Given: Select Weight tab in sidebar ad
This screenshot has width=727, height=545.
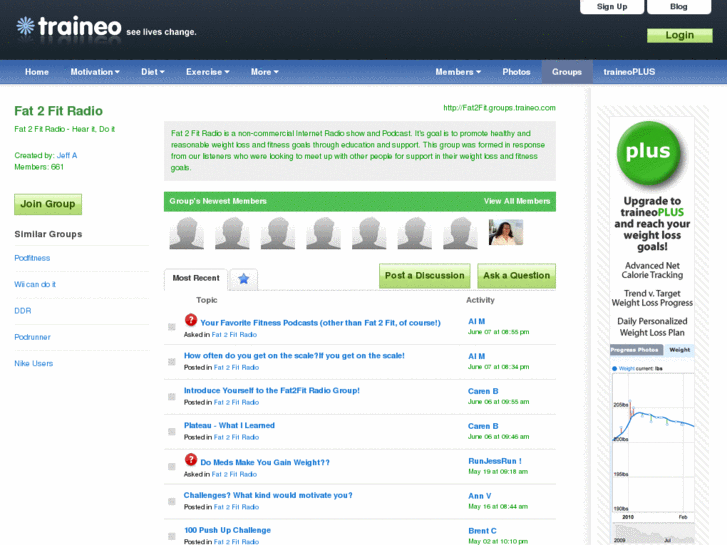Looking at the screenshot, I should pyautogui.click(x=679, y=350).
